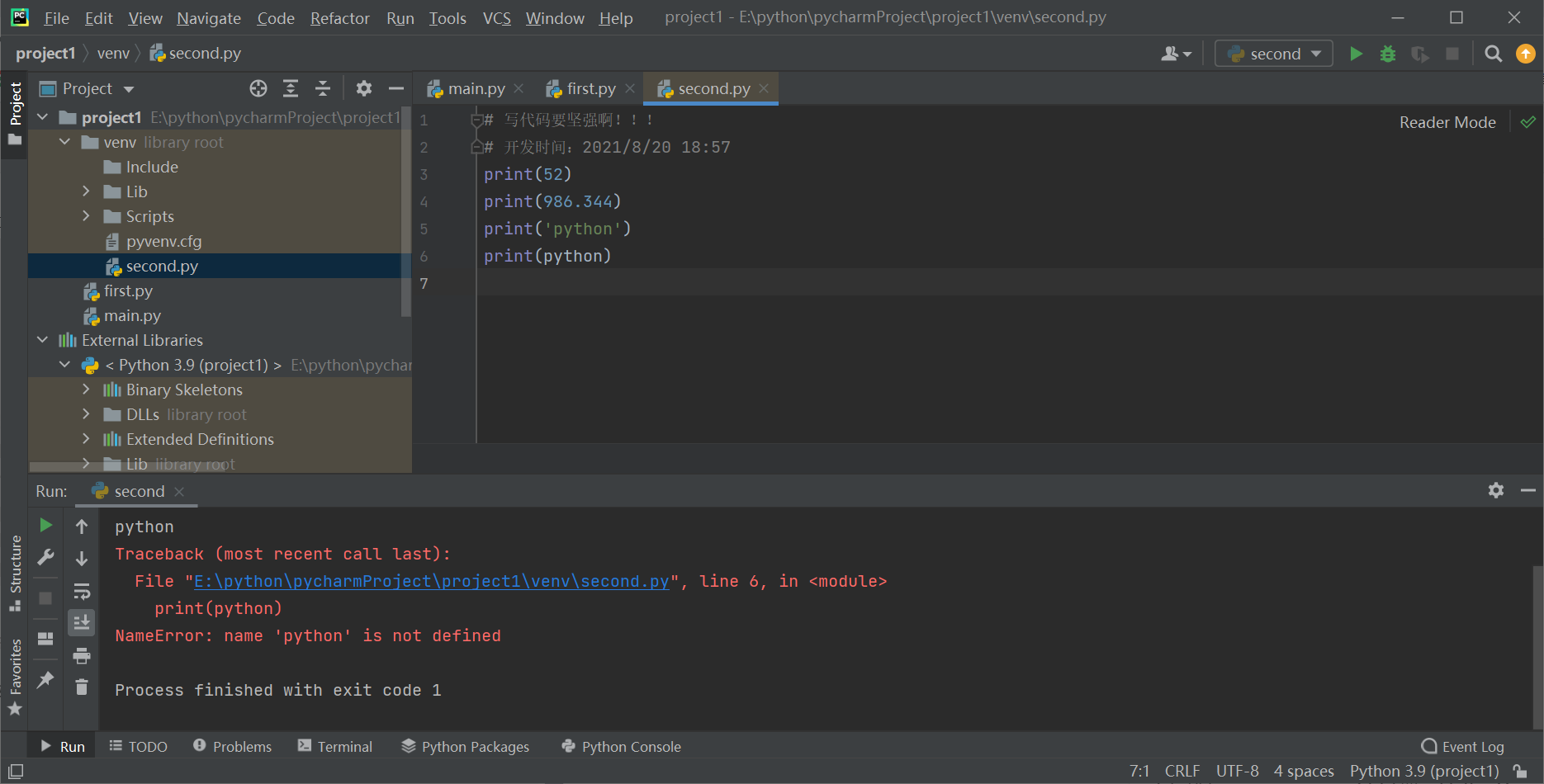Collapse External Libraries node

click(43, 340)
